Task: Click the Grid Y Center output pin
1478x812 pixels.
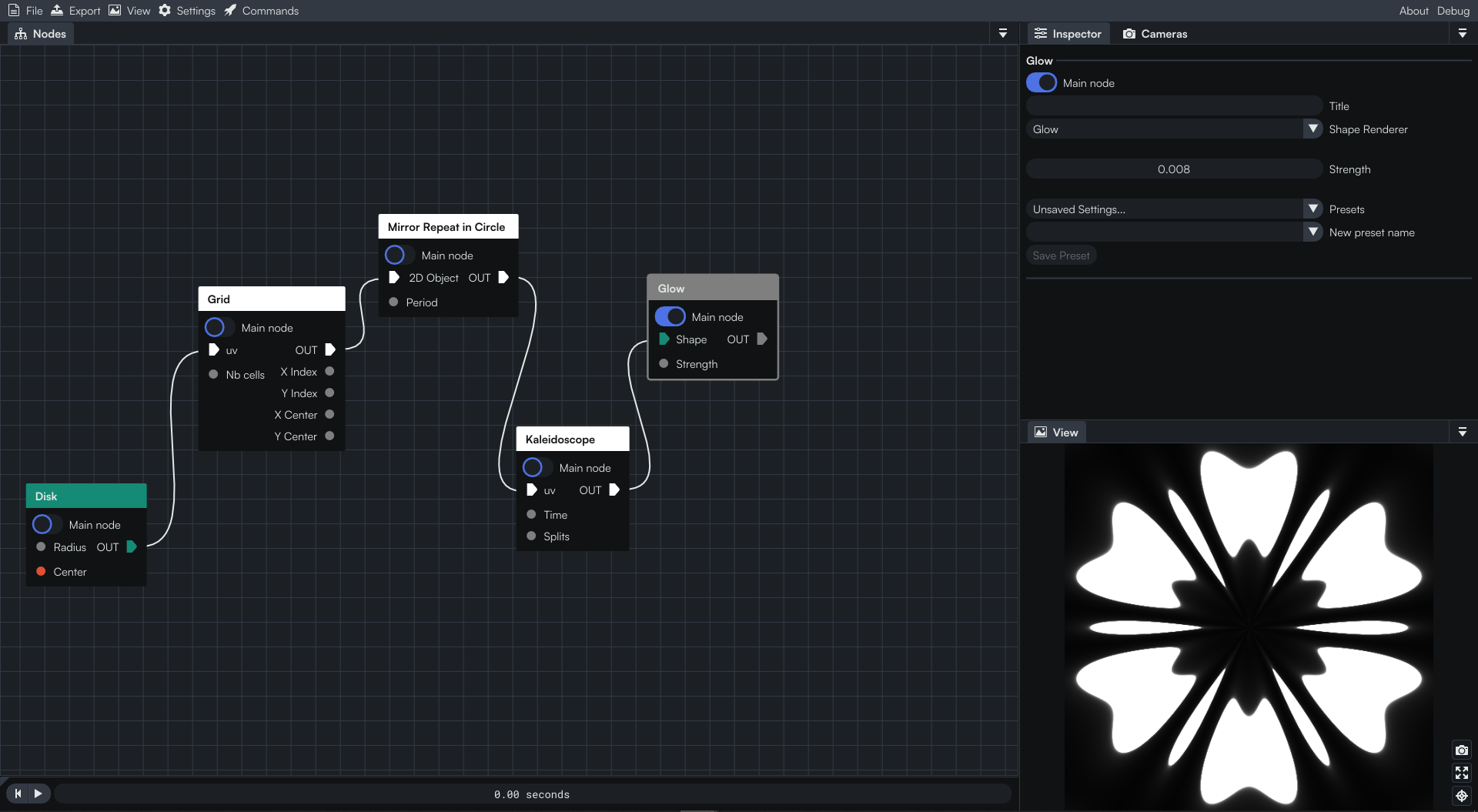Action: (329, 436)
